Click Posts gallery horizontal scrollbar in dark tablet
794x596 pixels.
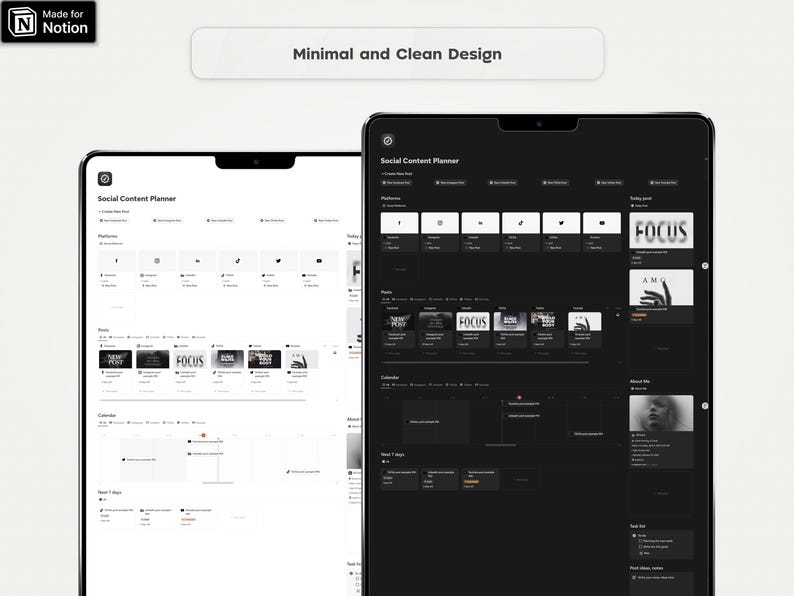[x=486, y=363]
